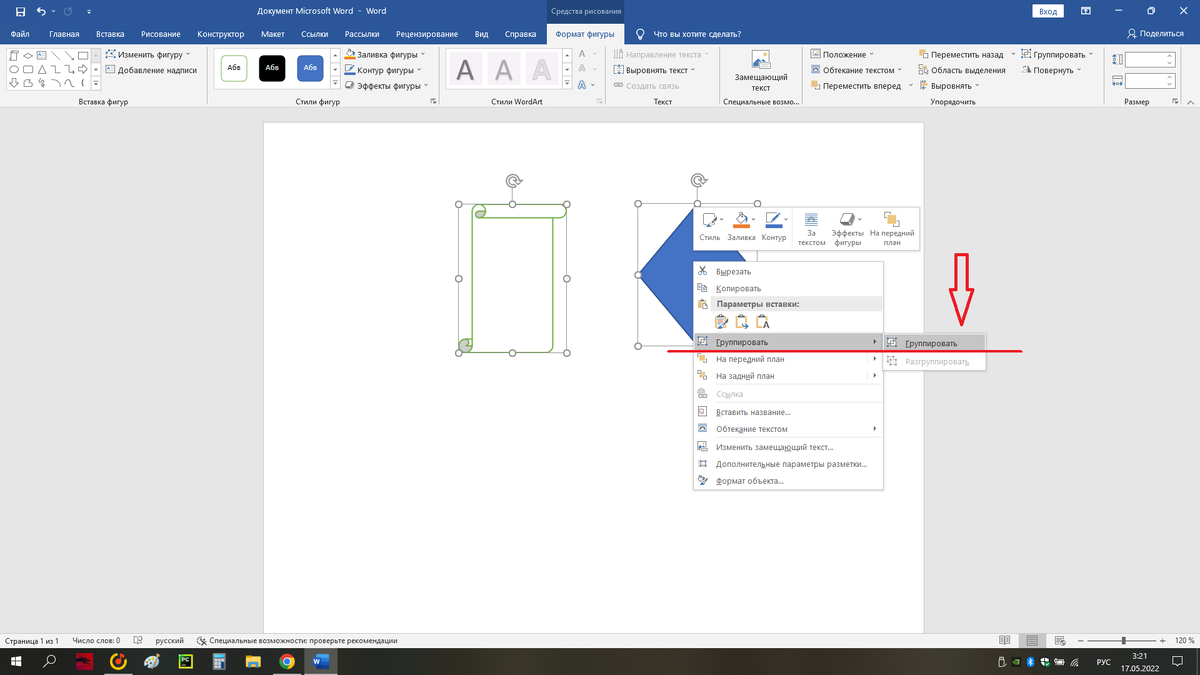This screenshot has width=1200, height=675.
Task: Choose Копировать in the context menu
Action: coord(788,288)
